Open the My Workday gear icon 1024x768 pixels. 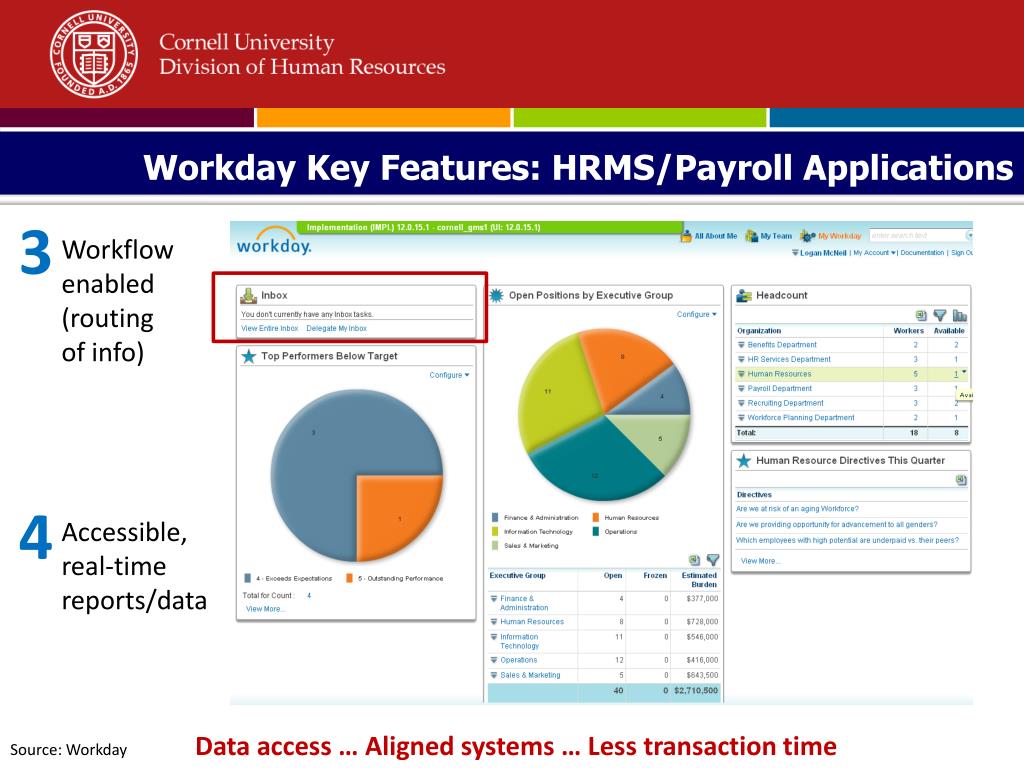pos(807,236)
